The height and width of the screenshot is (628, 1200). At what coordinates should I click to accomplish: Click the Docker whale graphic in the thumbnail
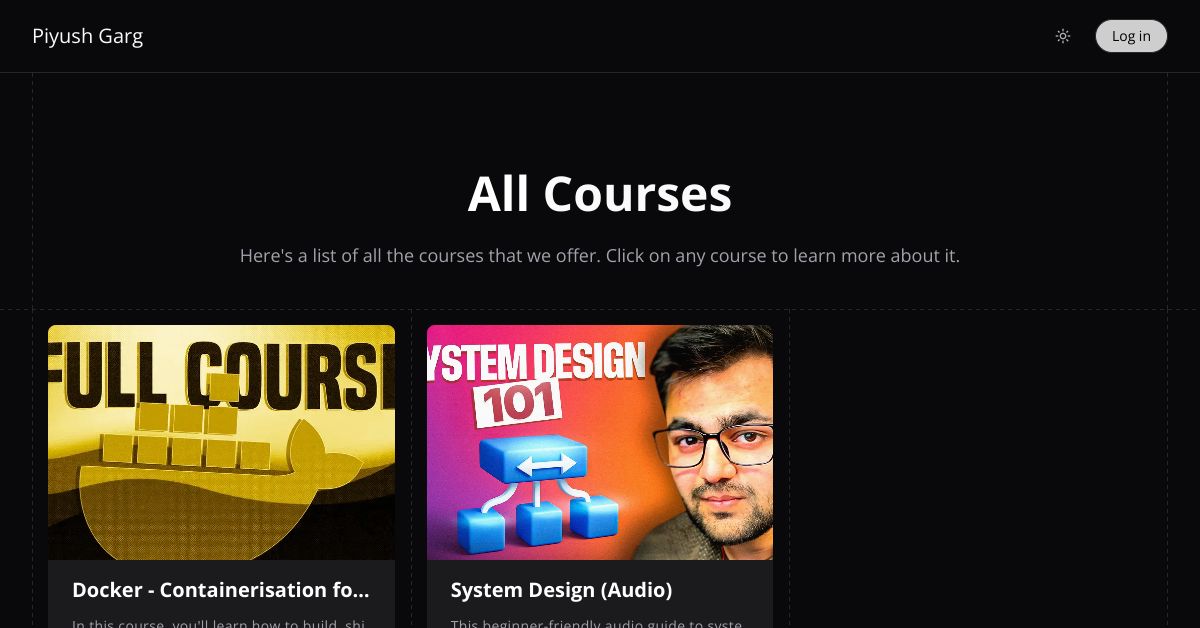[220, 490]
